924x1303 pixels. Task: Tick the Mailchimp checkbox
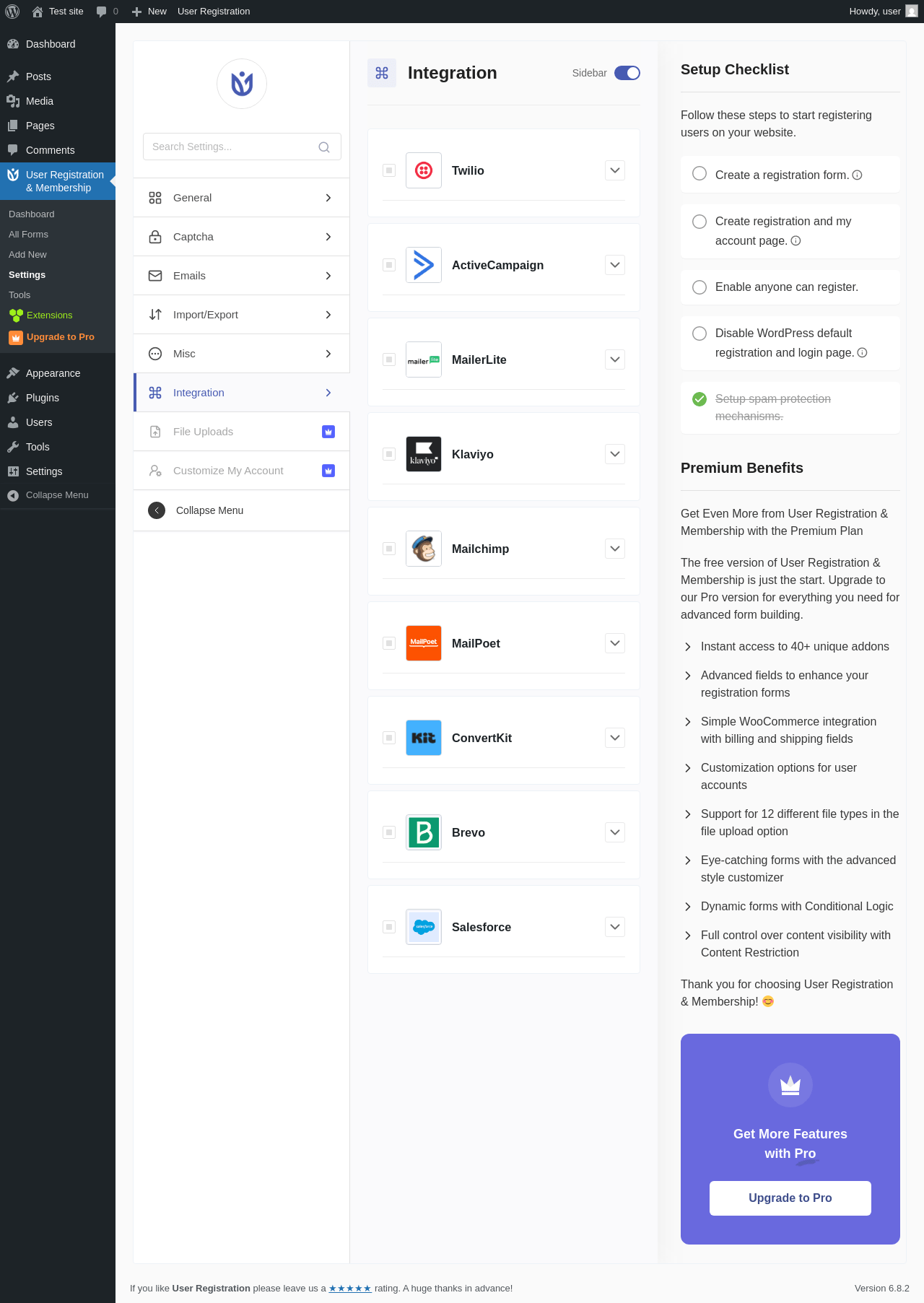click(389, 549)
